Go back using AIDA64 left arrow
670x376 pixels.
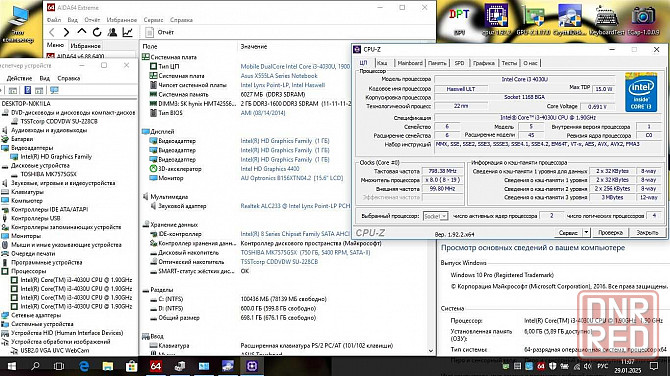pyautogui.click(x=52, y=32)
